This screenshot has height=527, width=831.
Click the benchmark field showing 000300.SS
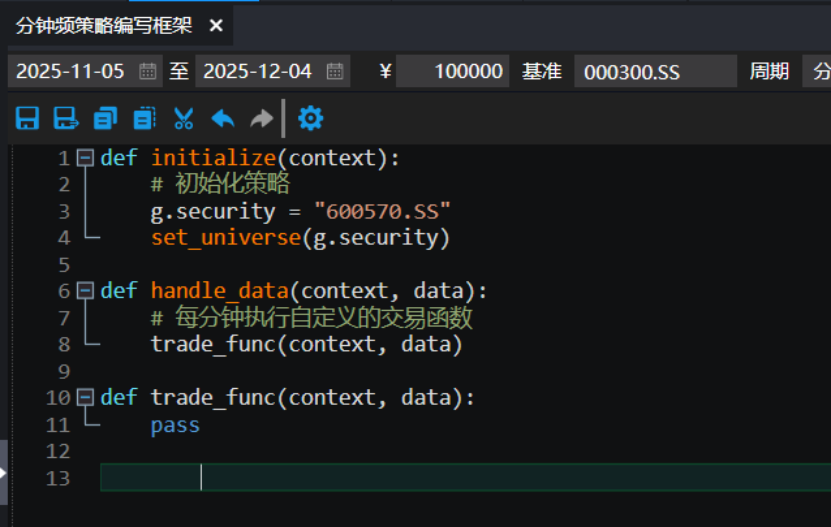coord(654,71)
